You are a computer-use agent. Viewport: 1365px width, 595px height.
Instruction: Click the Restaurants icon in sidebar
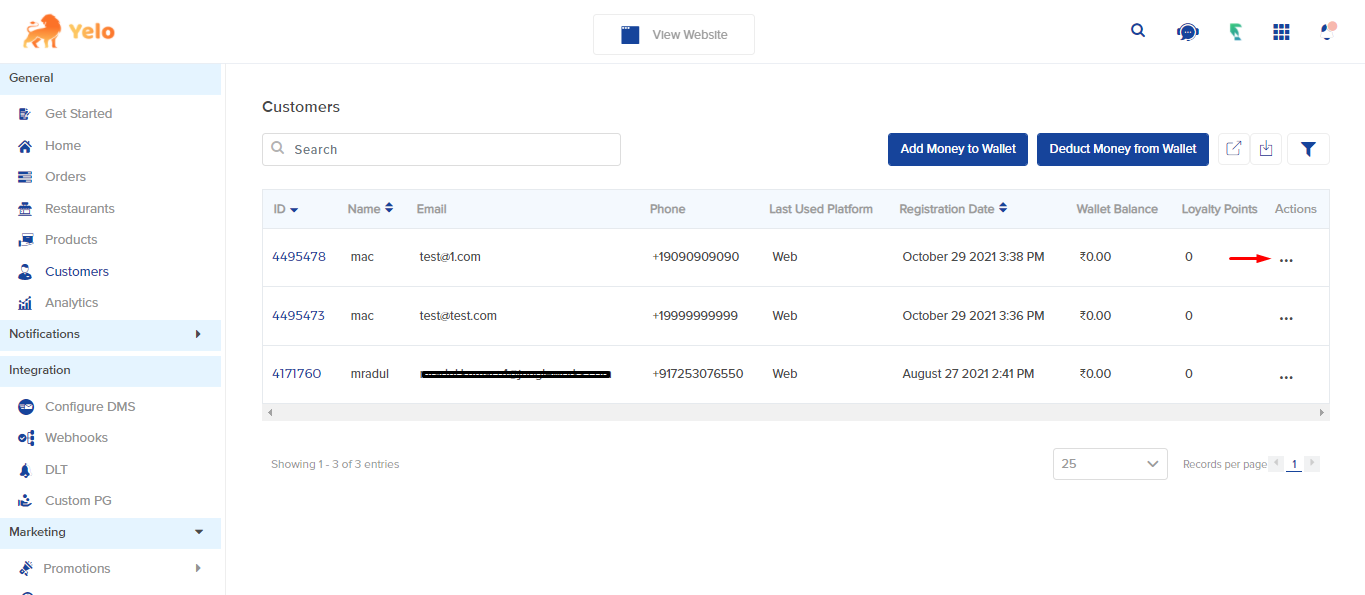25,209
